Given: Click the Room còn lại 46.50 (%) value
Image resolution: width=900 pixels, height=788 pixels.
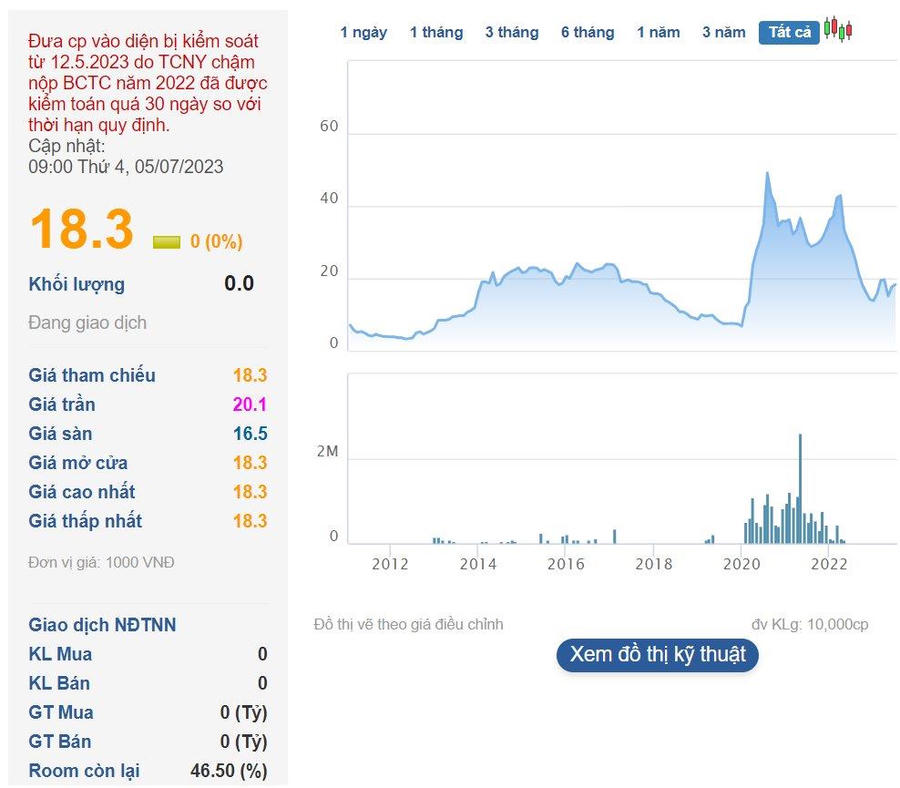Looking at the screenshot, I should (x=228, y=771).
